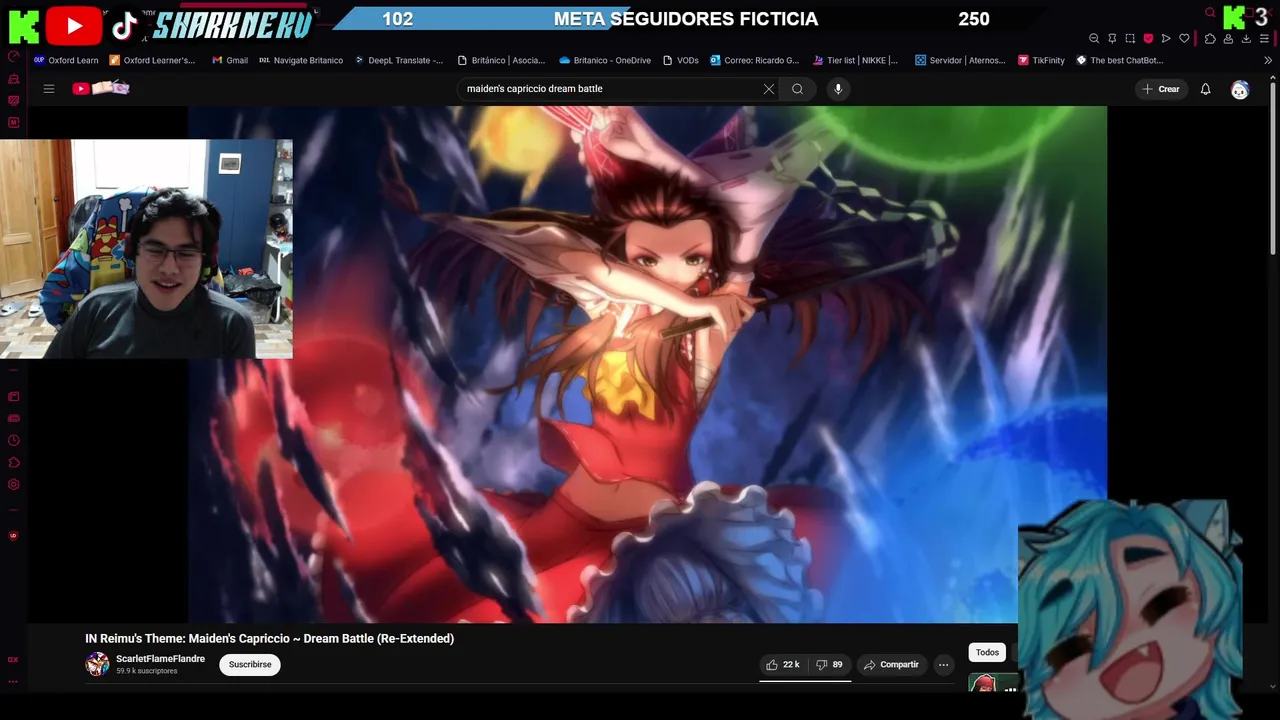The image size is (1280, 720).
Task: Open the sidebar history clock icon
Action: pos(13,440)
